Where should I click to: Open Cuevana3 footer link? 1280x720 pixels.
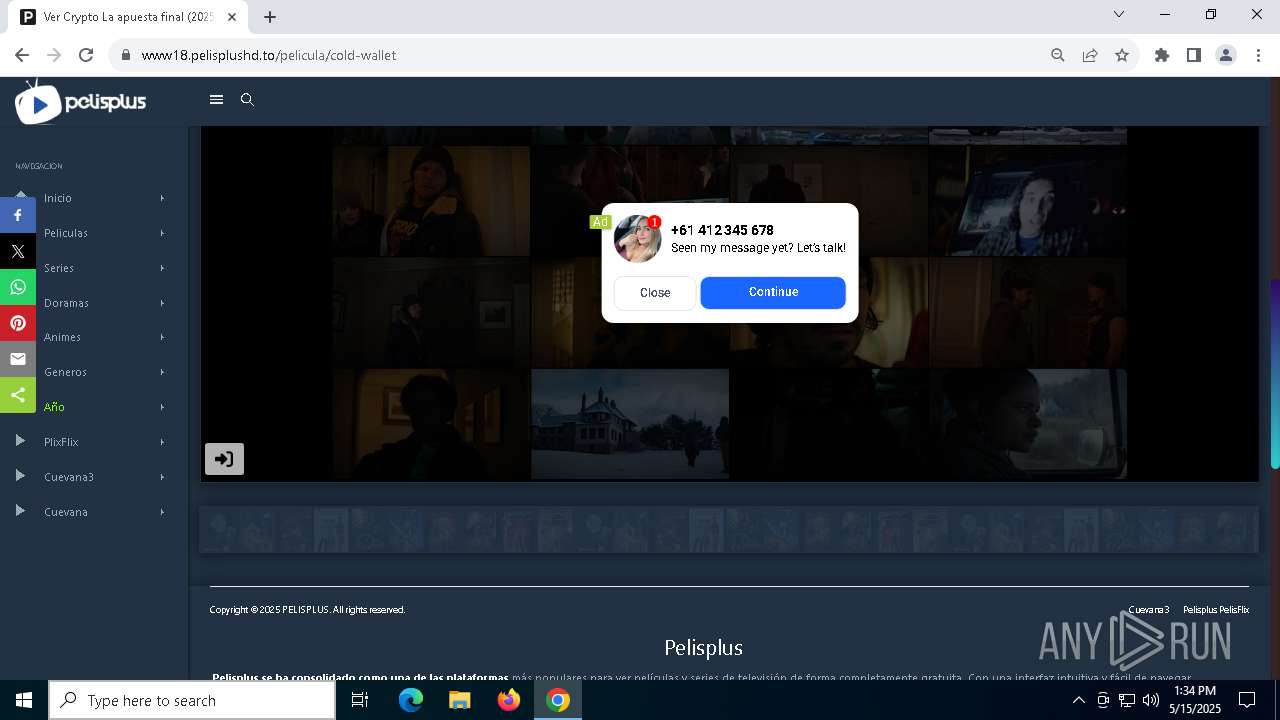click(x=1149, y=610)
